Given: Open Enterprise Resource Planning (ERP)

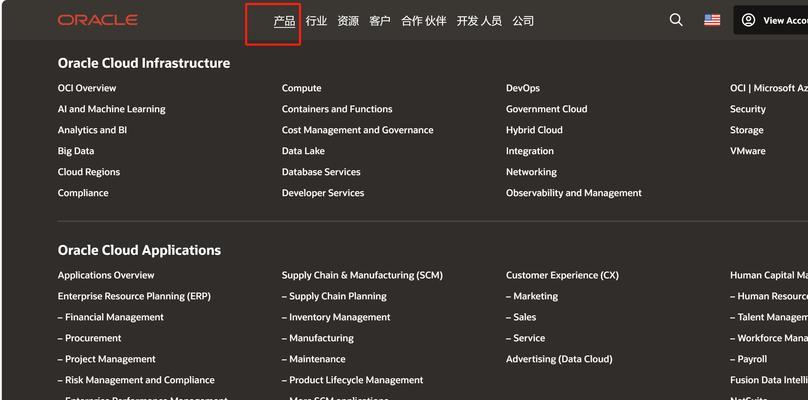Looking at the screenshot, I should (134, 296).
